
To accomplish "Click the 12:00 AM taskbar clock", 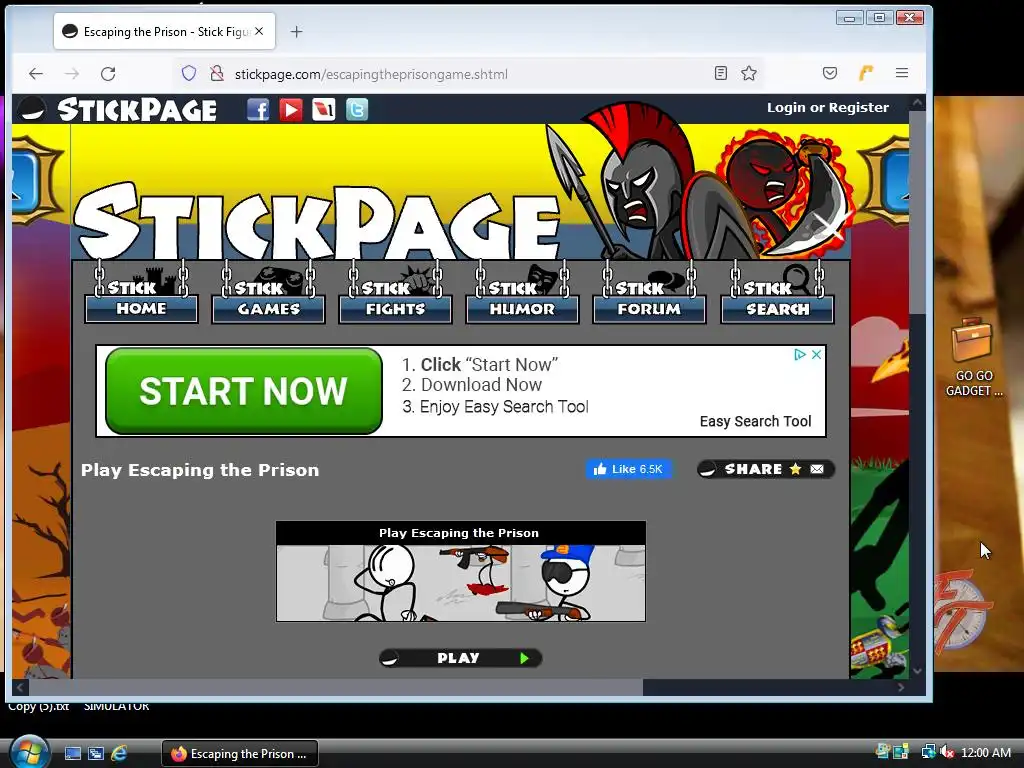I will coord(985,752).
